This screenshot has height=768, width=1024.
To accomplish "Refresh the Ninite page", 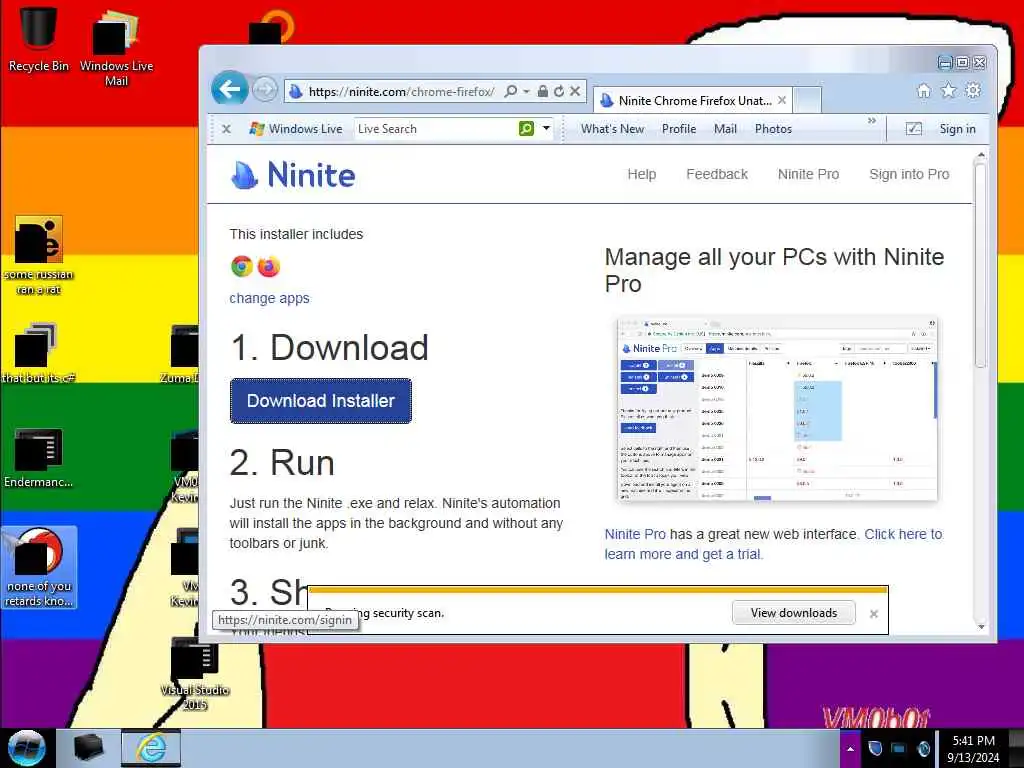I will click(x=558, y=91).
